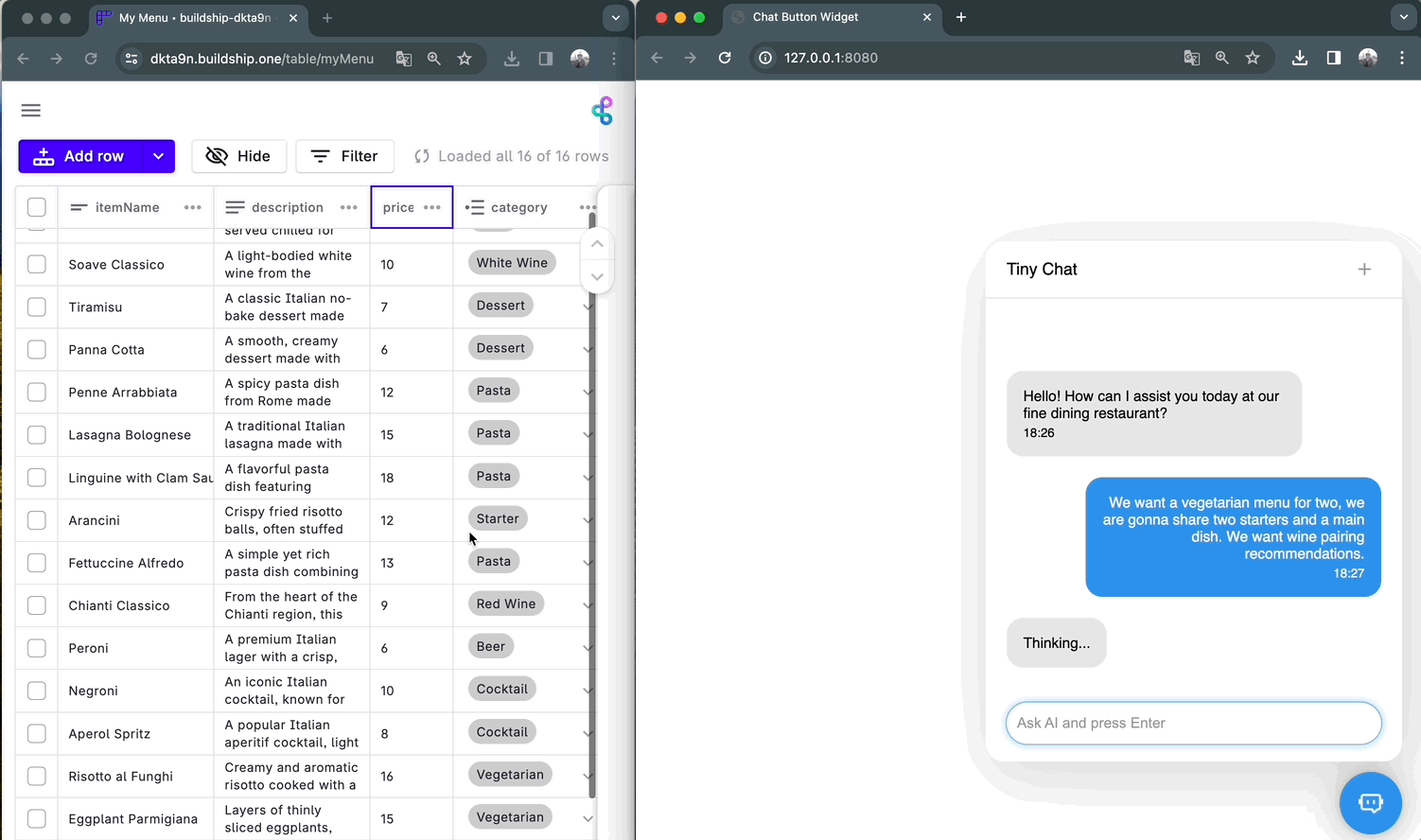
Task: Open description column options menu
Action: 349,207
